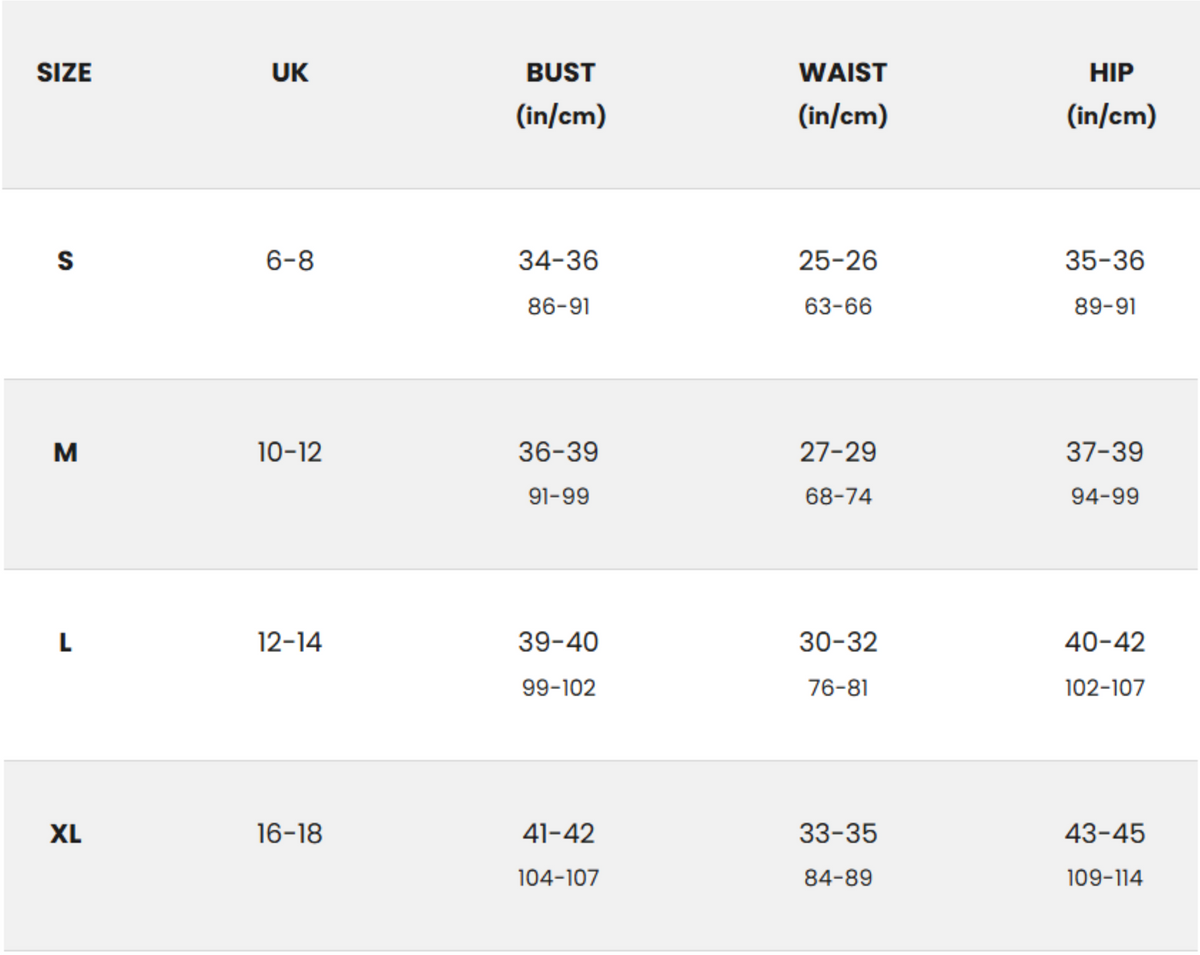Click bust measurement 34-36 inches
The width and height of the screenshot is (1200, 955).
tap(558, 261)
